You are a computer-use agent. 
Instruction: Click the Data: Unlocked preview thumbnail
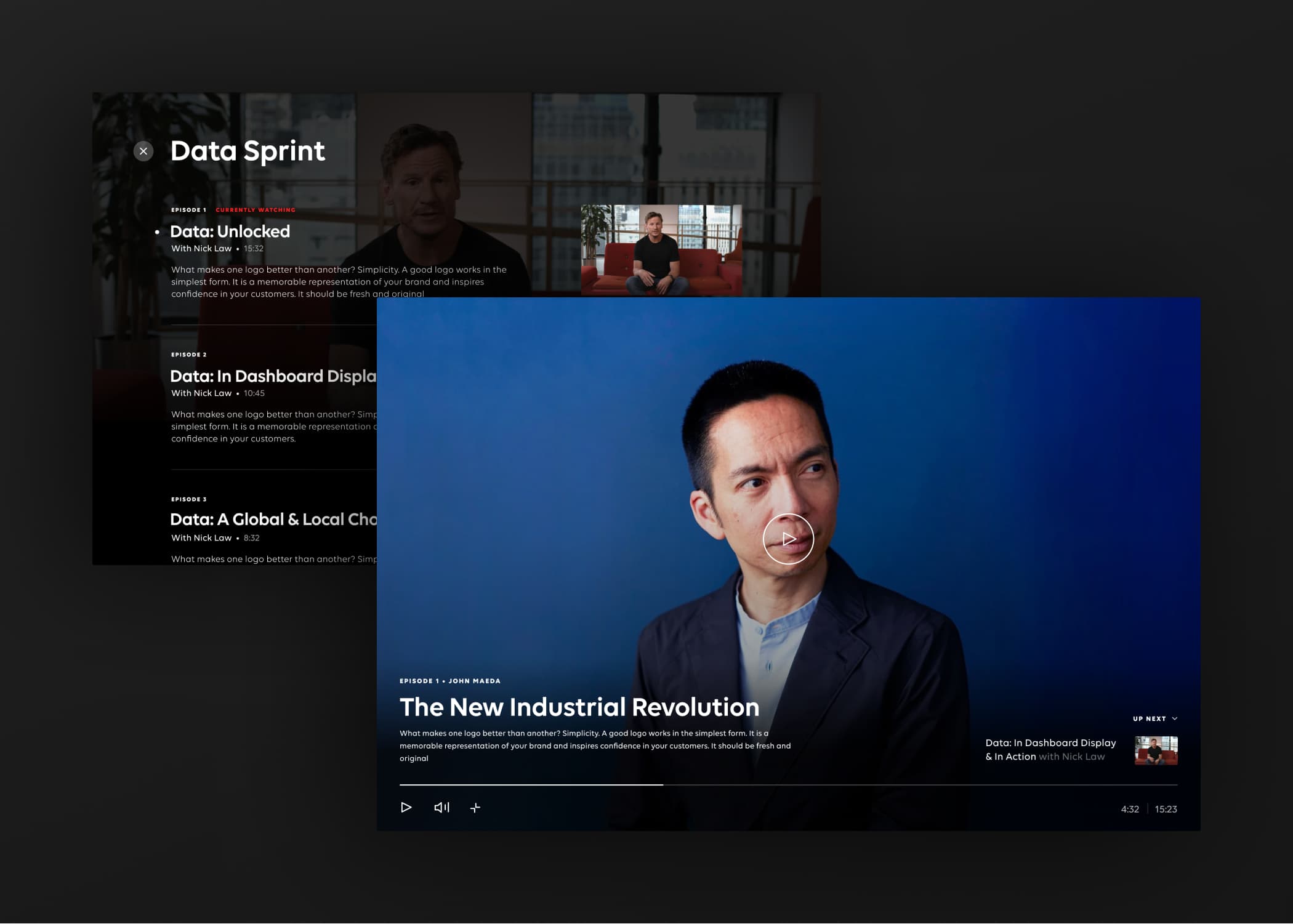coord(661,250)
